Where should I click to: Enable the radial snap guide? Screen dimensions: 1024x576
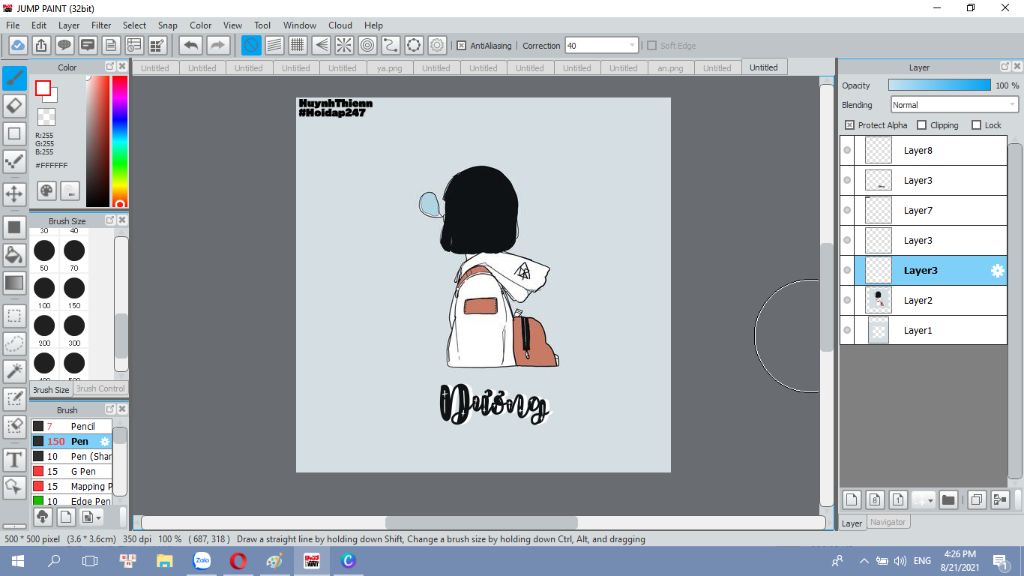[x=344, y=45]
